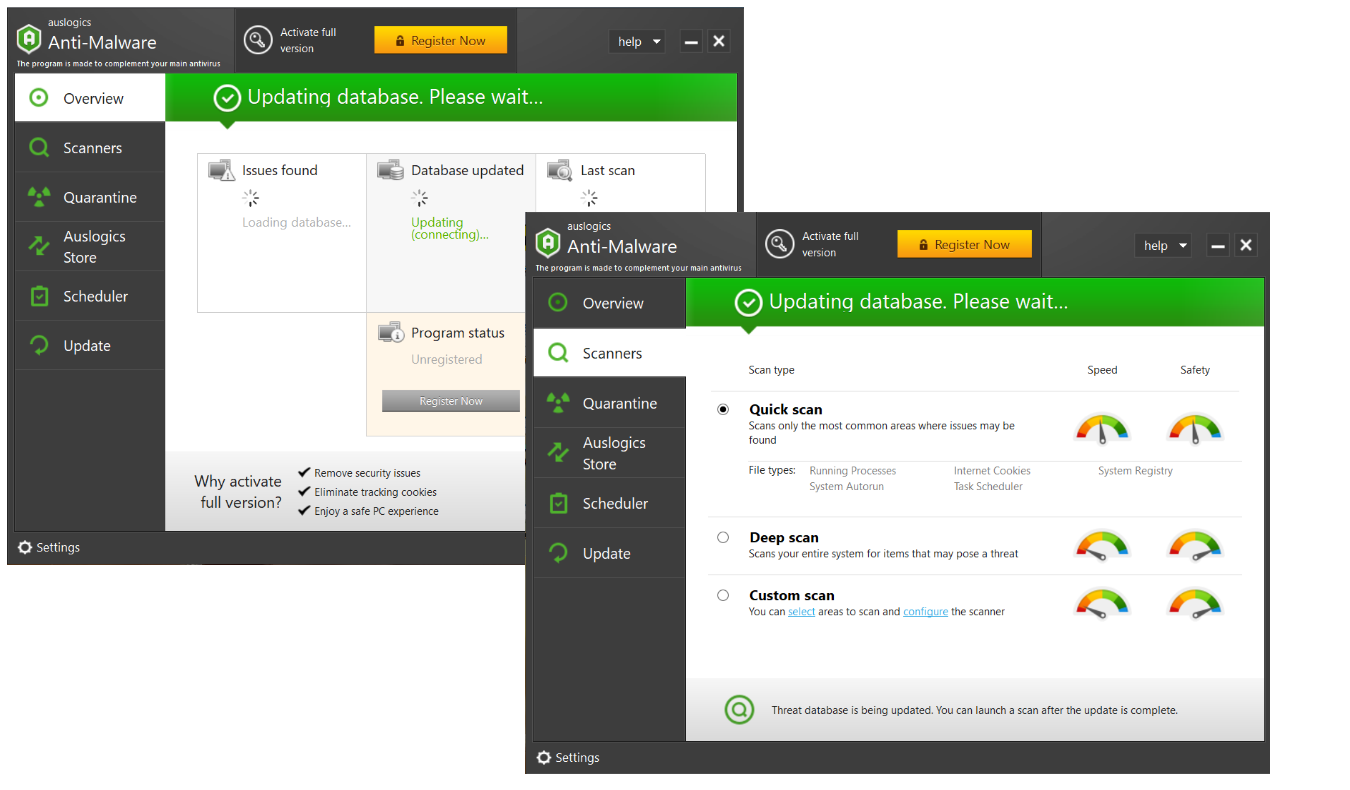Click Quick scan speed gauge
The height and width of the screenshot is (790, 1350).
click(1101, 429)
